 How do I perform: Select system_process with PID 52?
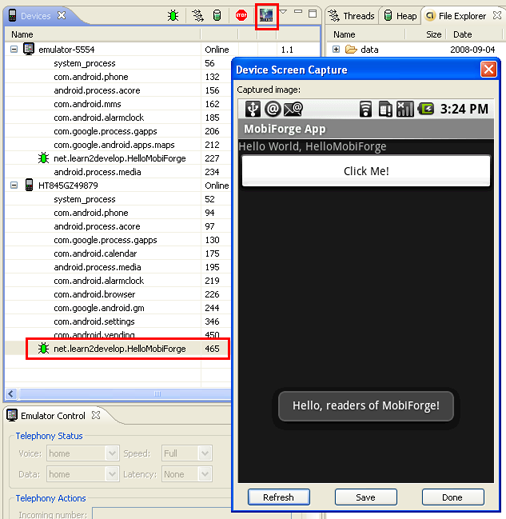pos(85,199)
